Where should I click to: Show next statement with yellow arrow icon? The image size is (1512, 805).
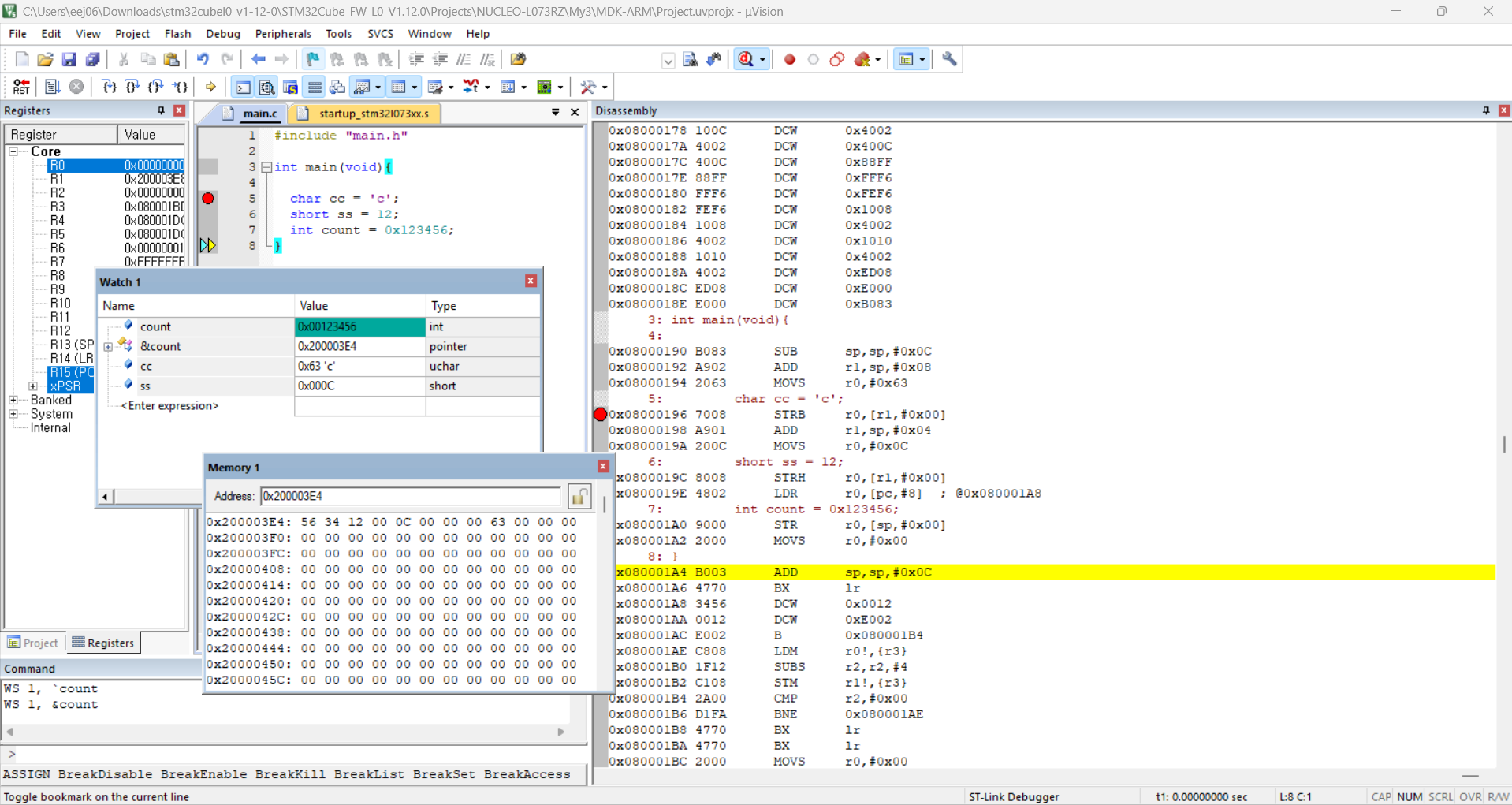coord(210,87)
